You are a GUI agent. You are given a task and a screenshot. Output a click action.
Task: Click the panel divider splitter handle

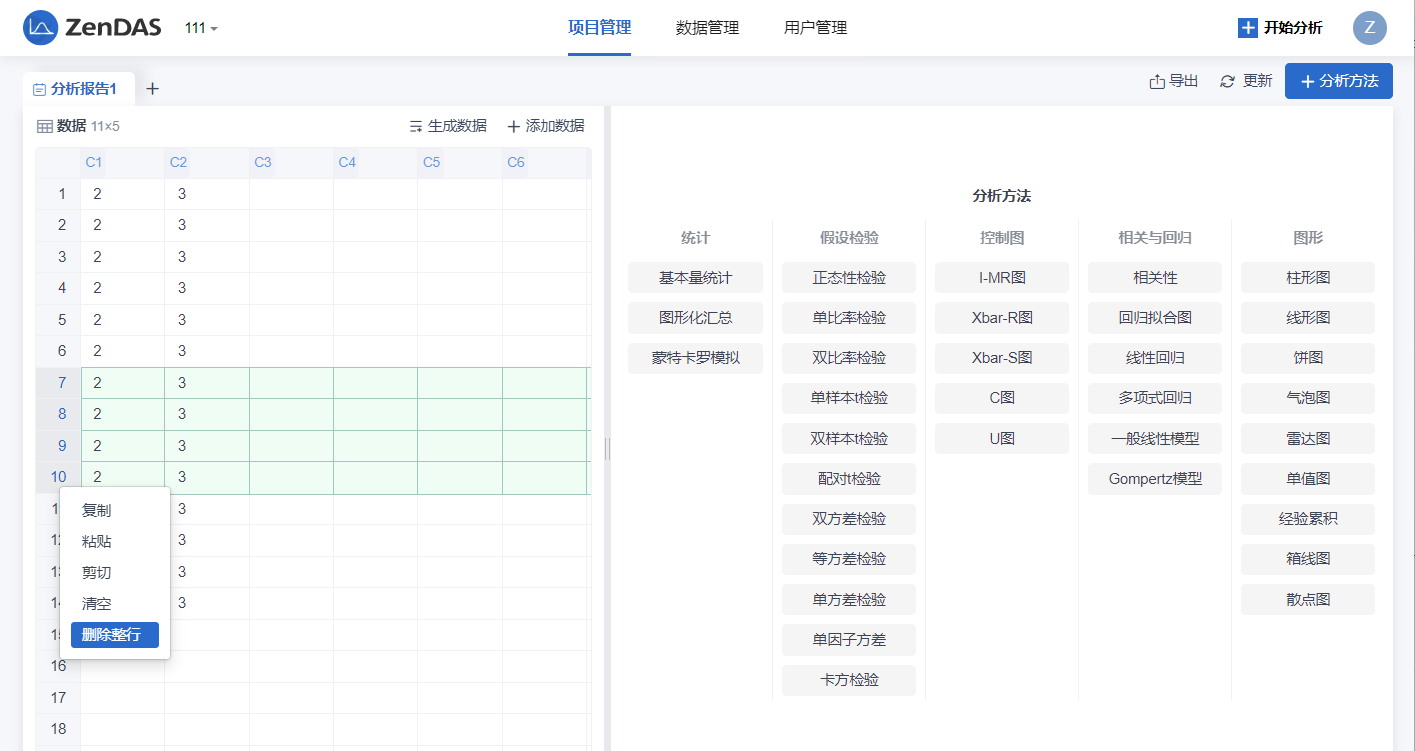607,448
